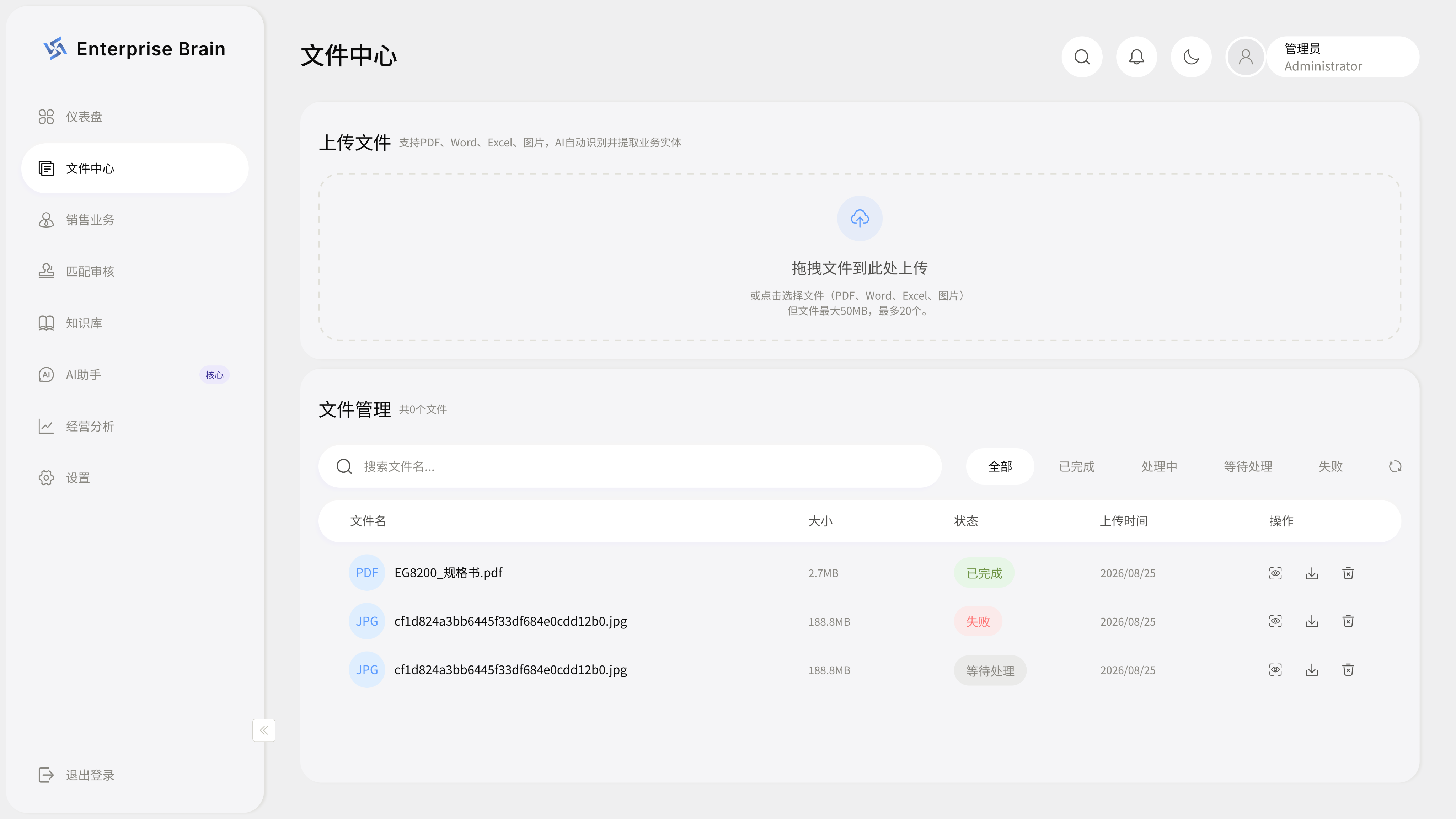The width and height of the screenshot is (1456, 819).
Task: Select 文件中心 in sidebar
Action: pyautogui.click(x=134, y=168)
